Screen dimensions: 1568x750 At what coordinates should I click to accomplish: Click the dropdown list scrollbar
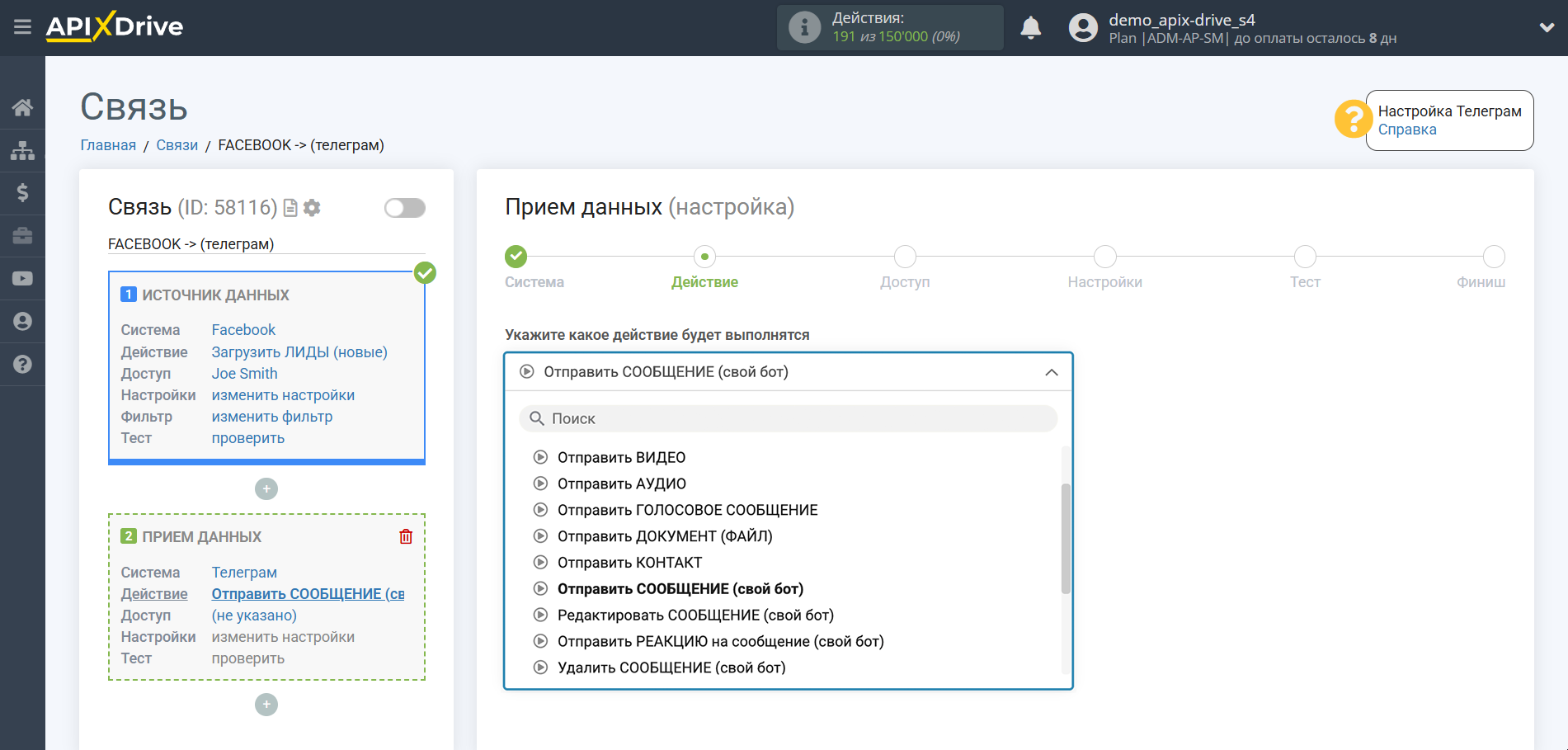pyautogui.click(x=1065, y=538)
